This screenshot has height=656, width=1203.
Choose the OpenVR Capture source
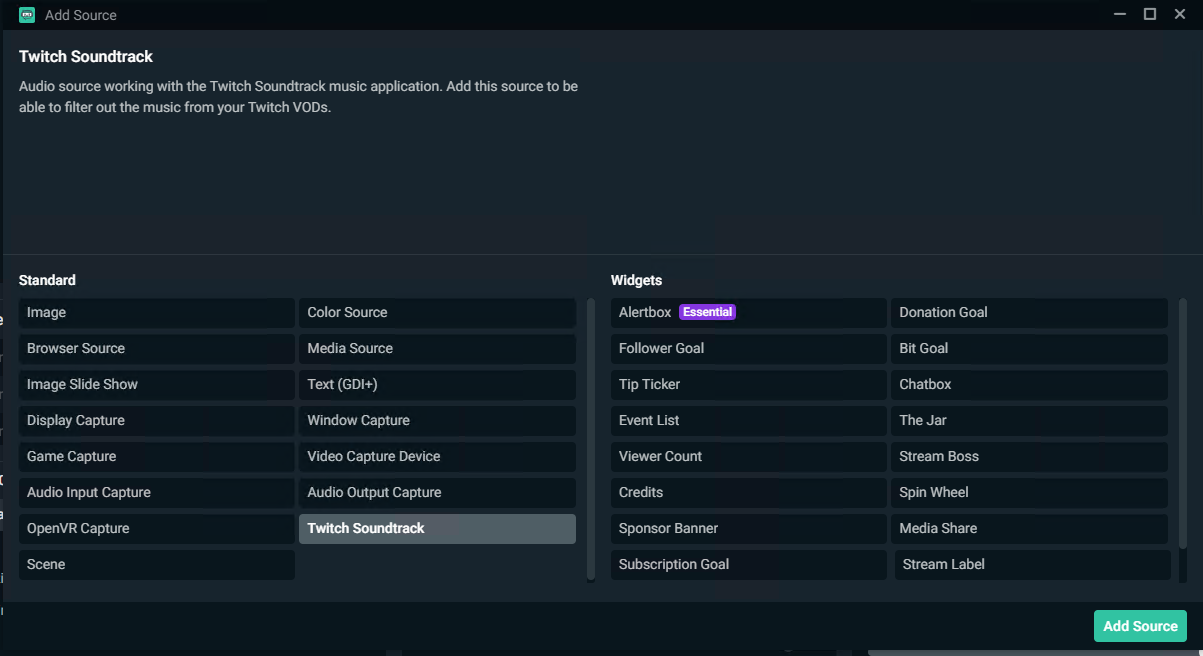point(155,528)
